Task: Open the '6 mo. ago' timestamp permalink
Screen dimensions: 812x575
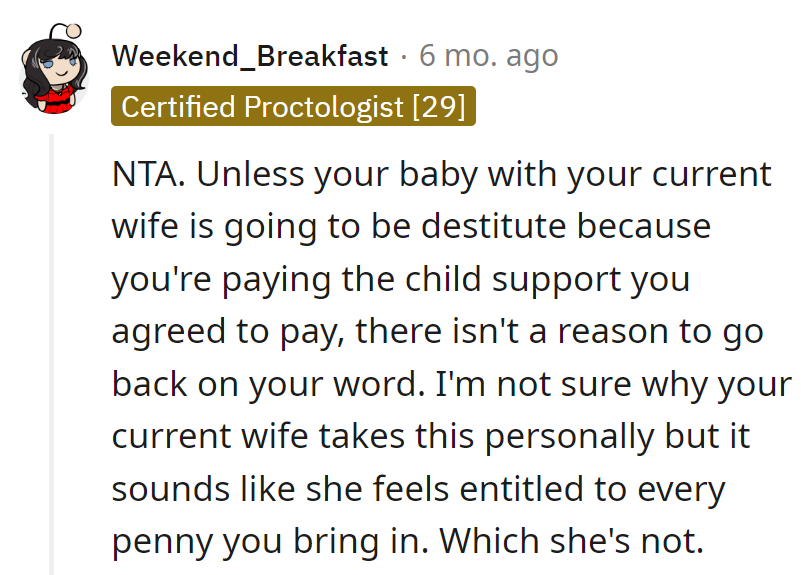Action: (x=488, y=56)
